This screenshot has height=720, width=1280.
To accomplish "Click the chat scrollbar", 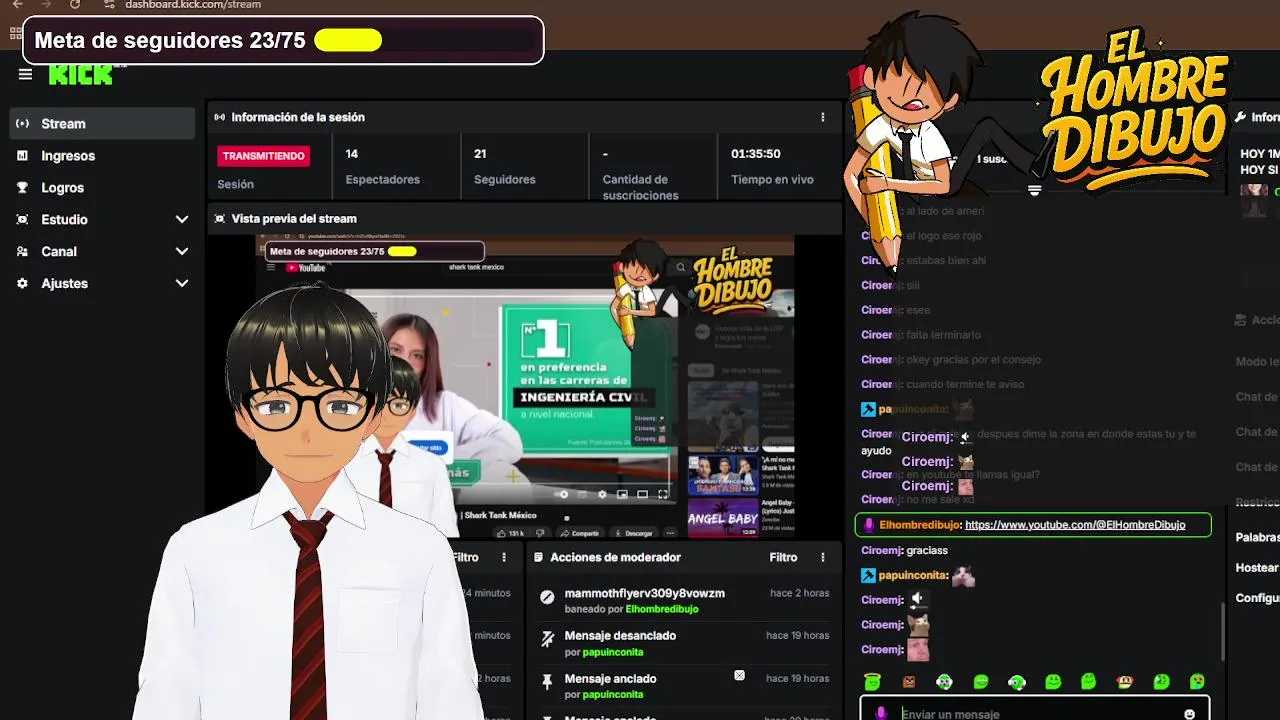I will (x=1223, y=632).
